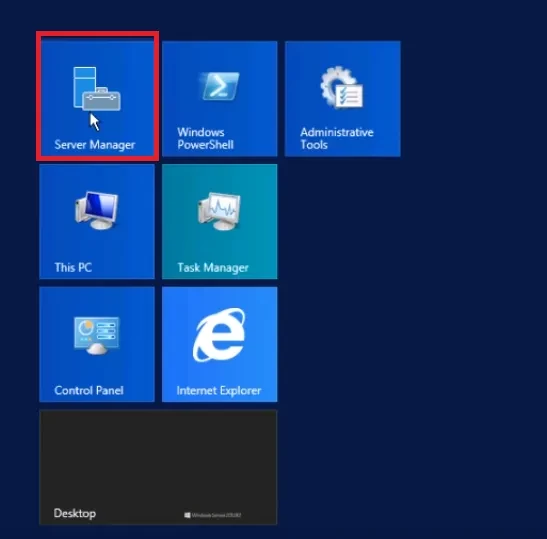Launch the Windows PowerShell tile
Screen dimensions: 547x539
coord(220,98)
